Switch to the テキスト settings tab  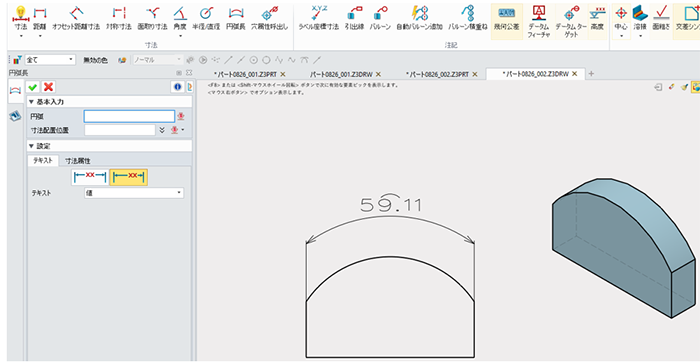tap(43, 161)
